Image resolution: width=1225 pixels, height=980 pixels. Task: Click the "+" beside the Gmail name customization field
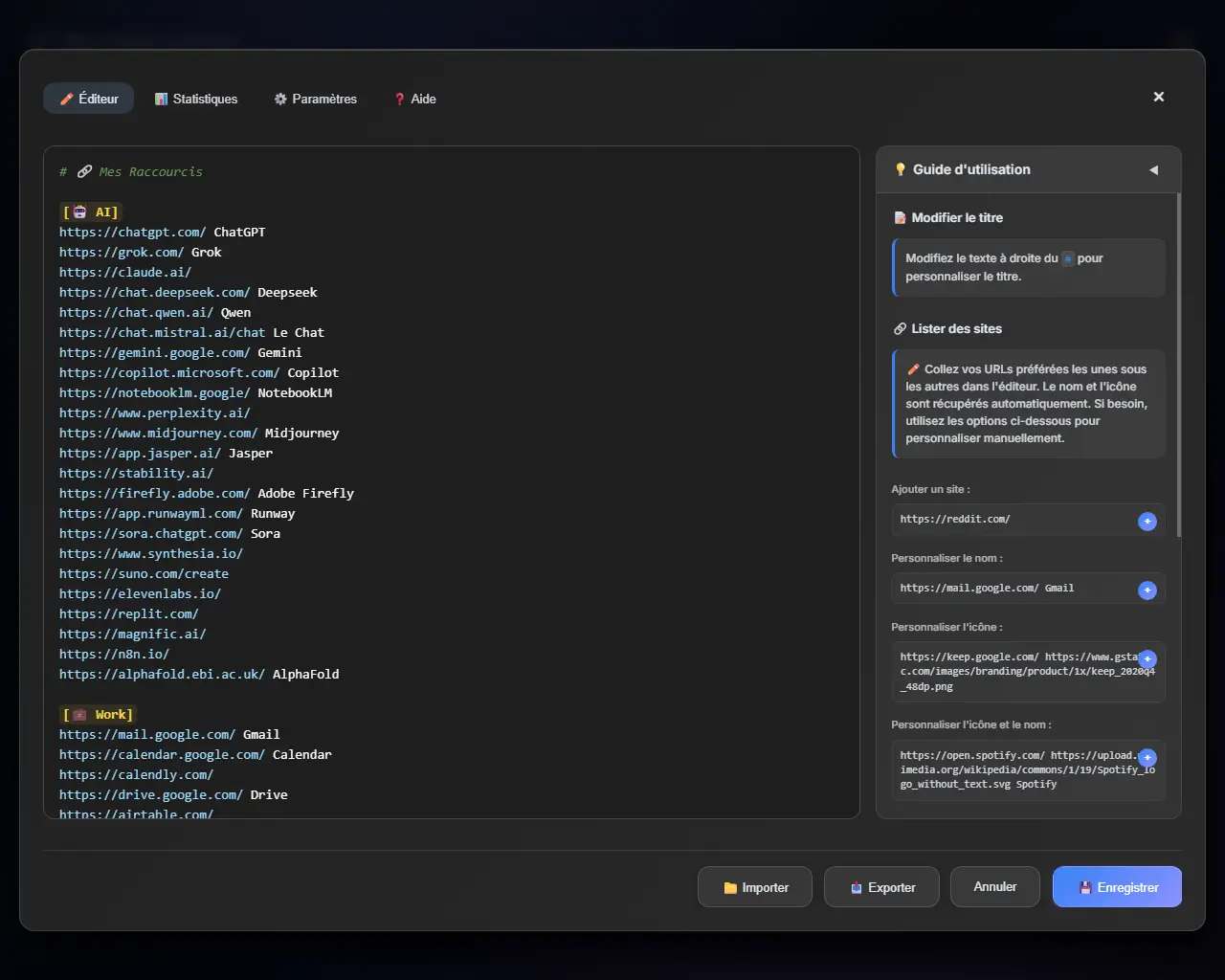coord(1147,590)
